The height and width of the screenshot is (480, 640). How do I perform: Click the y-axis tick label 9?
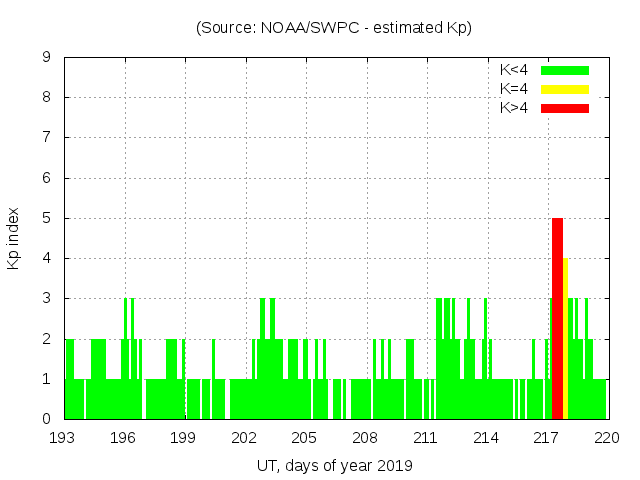(x=46, y=58)
